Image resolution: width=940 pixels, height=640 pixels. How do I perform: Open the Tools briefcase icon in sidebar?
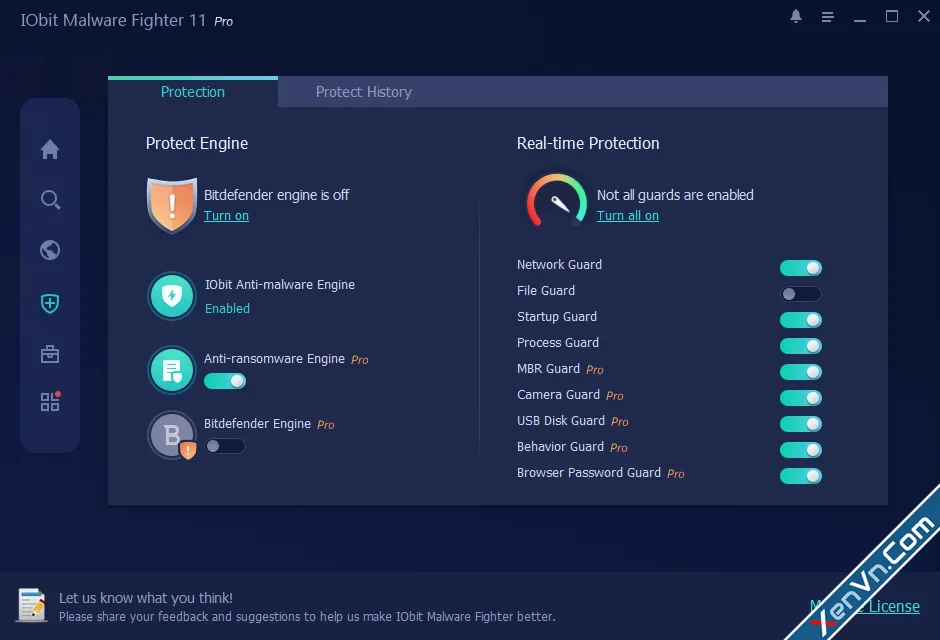tap(50, 354)
